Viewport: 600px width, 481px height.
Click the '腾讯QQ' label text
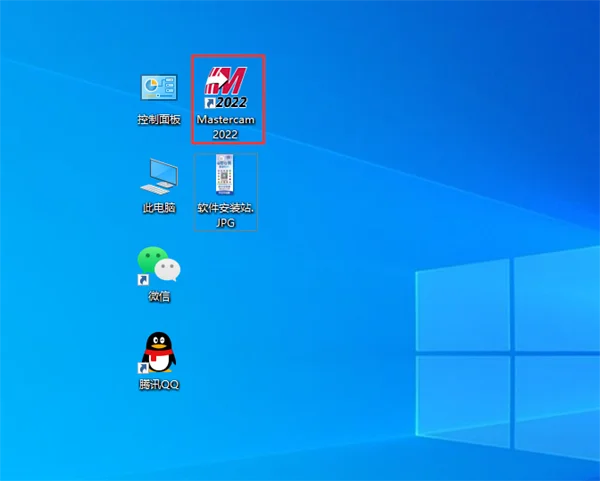pyautogui.click(x=159, y=384)
